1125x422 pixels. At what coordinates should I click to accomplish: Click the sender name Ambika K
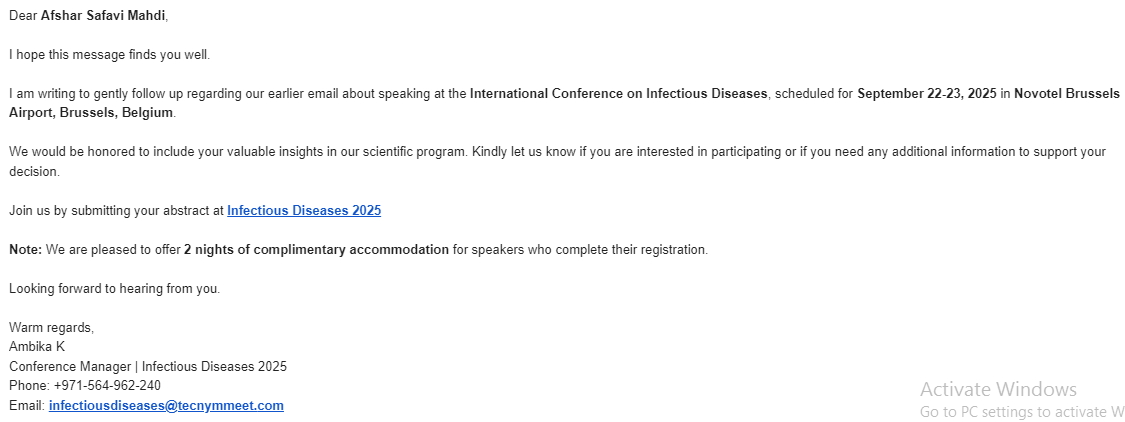click(x=37, y=347)
